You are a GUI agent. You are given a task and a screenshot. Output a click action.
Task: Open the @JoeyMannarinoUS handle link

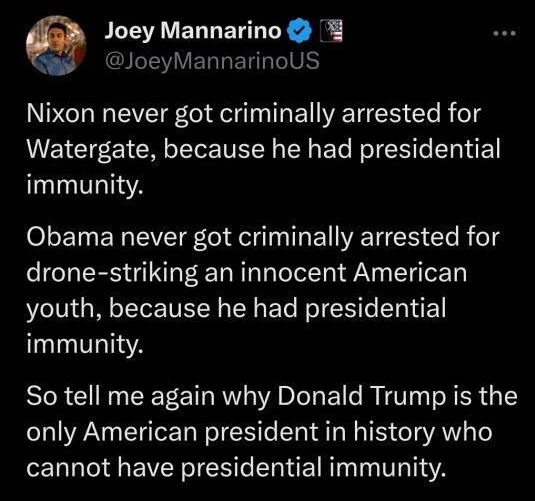[212, 61]
